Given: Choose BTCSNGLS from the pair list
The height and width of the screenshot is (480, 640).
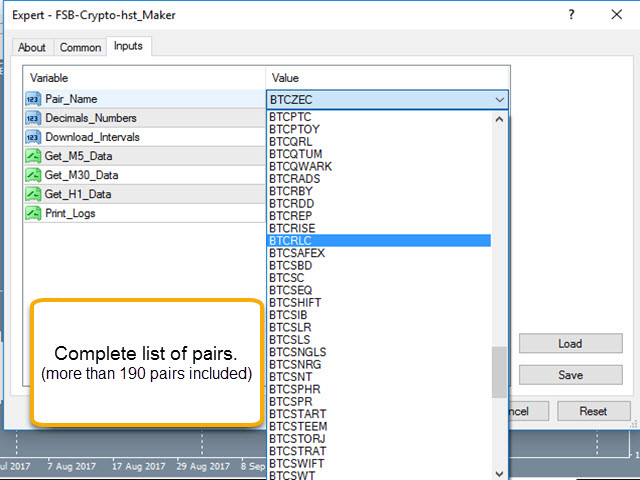Looking at the screenshot, I should [379, 352].
